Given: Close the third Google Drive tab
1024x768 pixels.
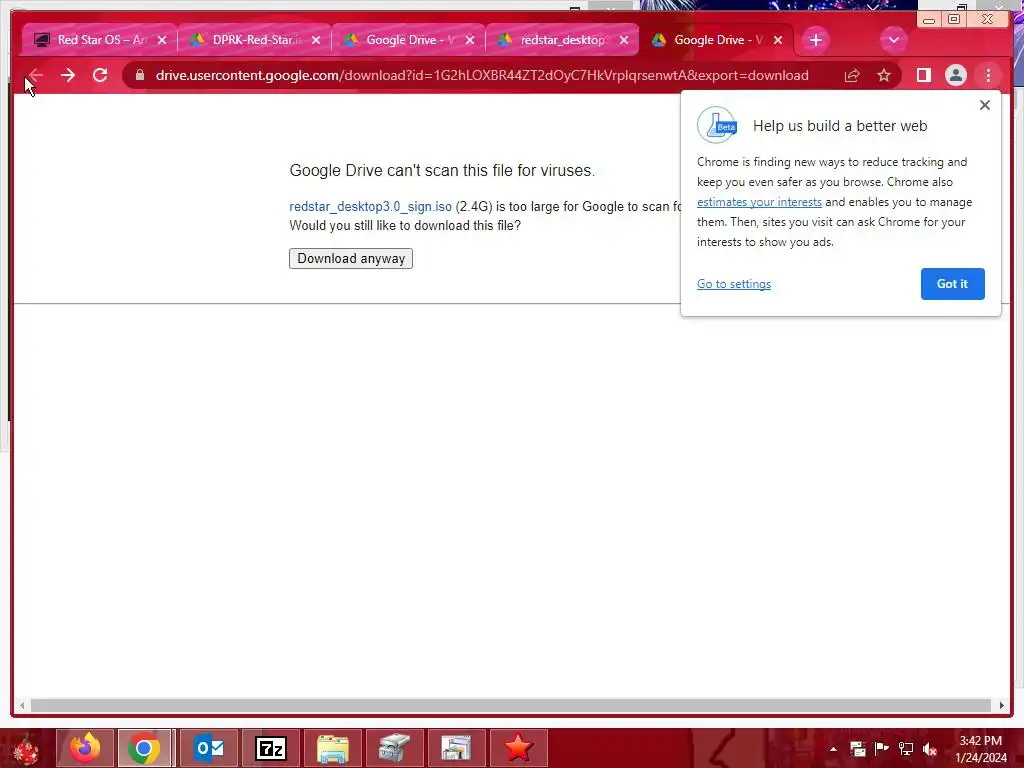Looking at the screenshot, I should pos(470,40).
